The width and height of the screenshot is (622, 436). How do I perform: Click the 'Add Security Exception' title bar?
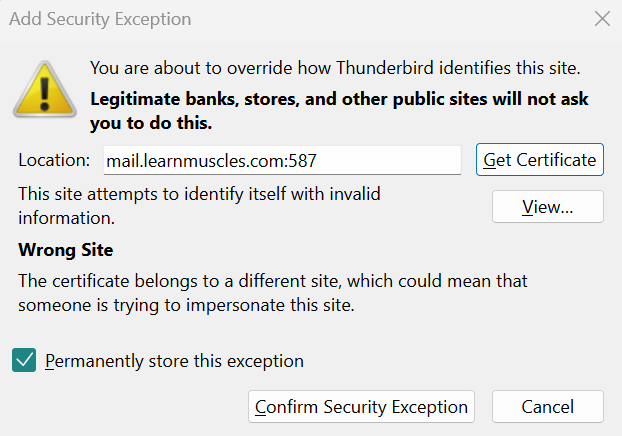tap(100, 19)
